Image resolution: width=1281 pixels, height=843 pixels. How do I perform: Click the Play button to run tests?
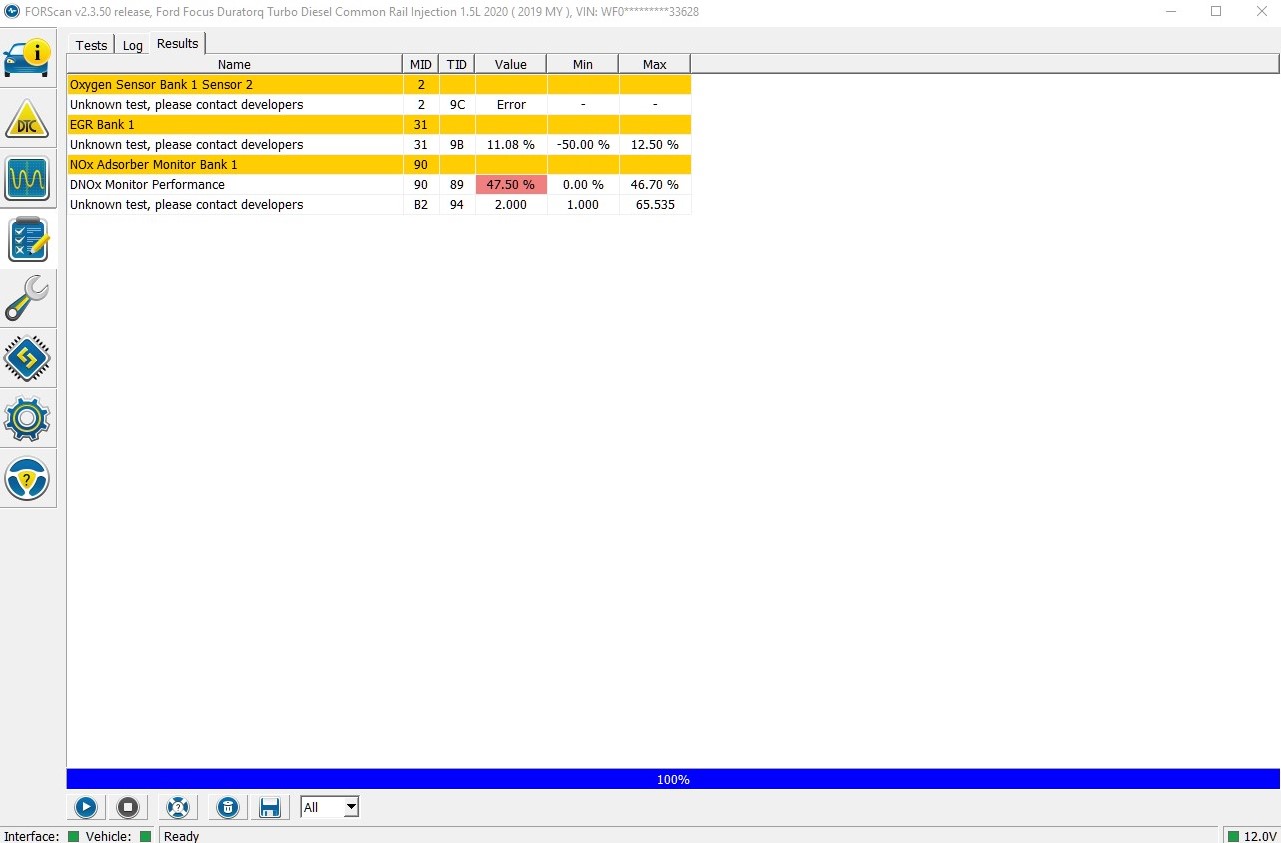click(x=86, y=807)
